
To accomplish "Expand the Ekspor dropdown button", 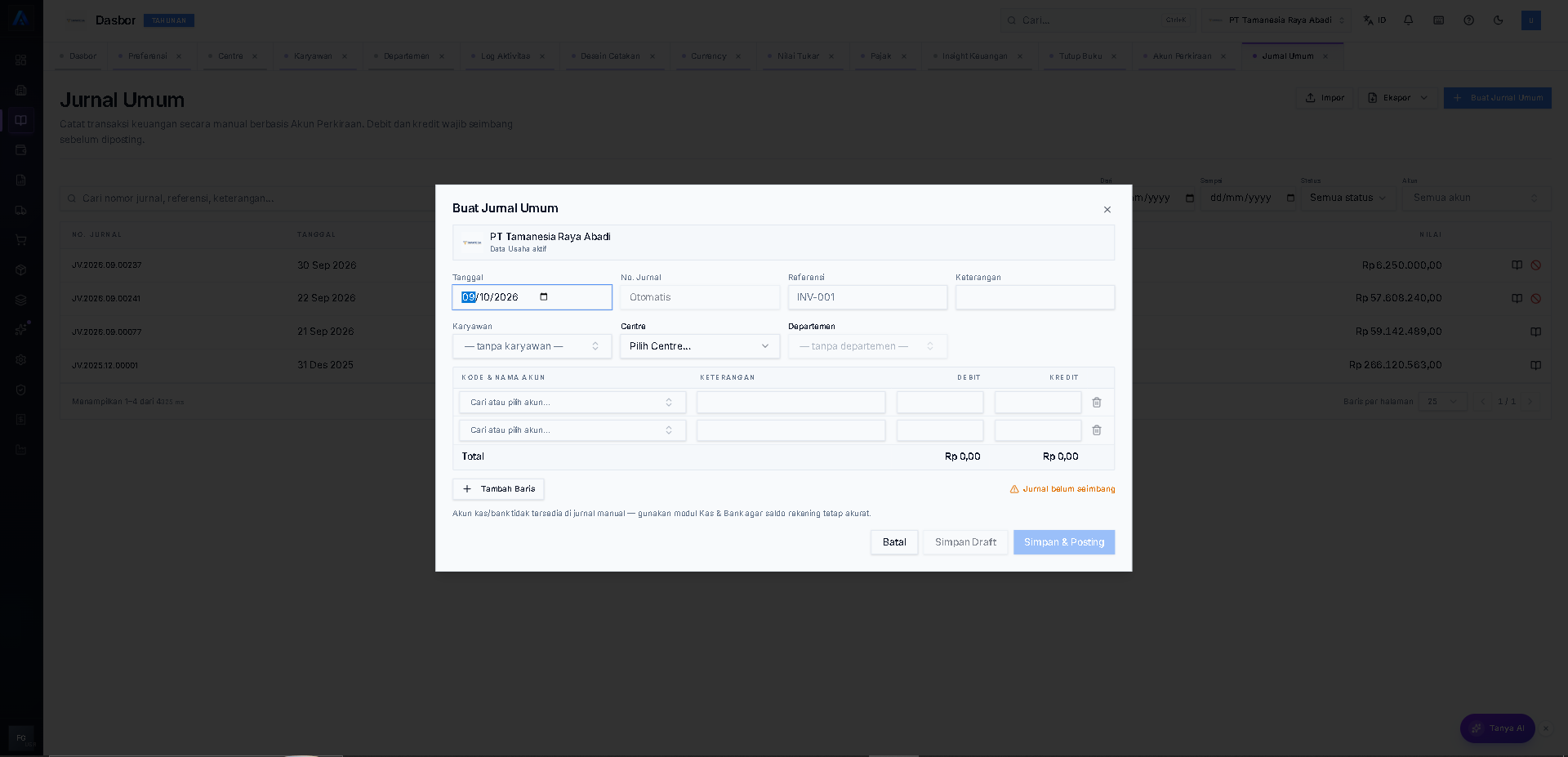I will coord(1397,98).
